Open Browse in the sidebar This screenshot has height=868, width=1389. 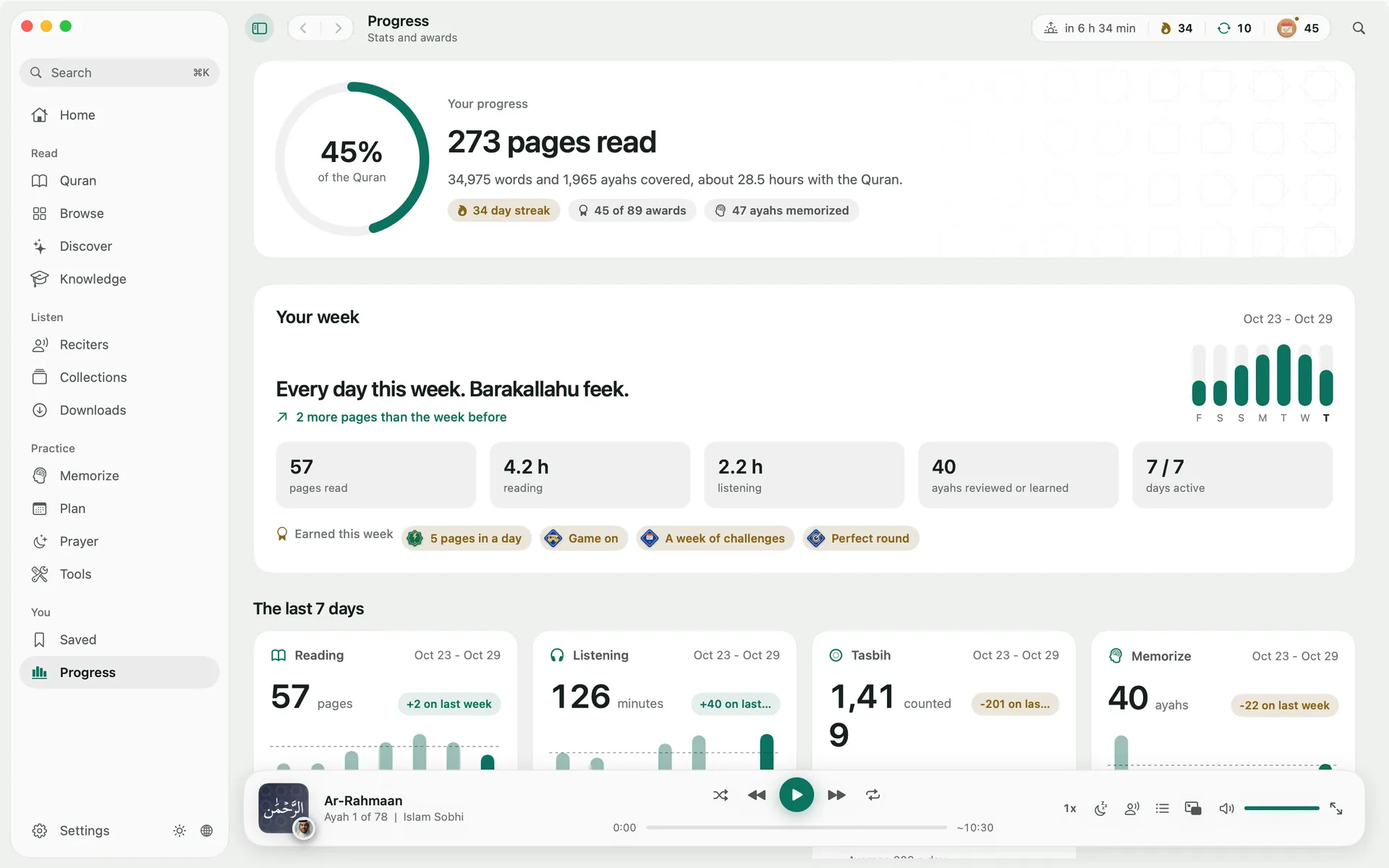click(119, 213)
